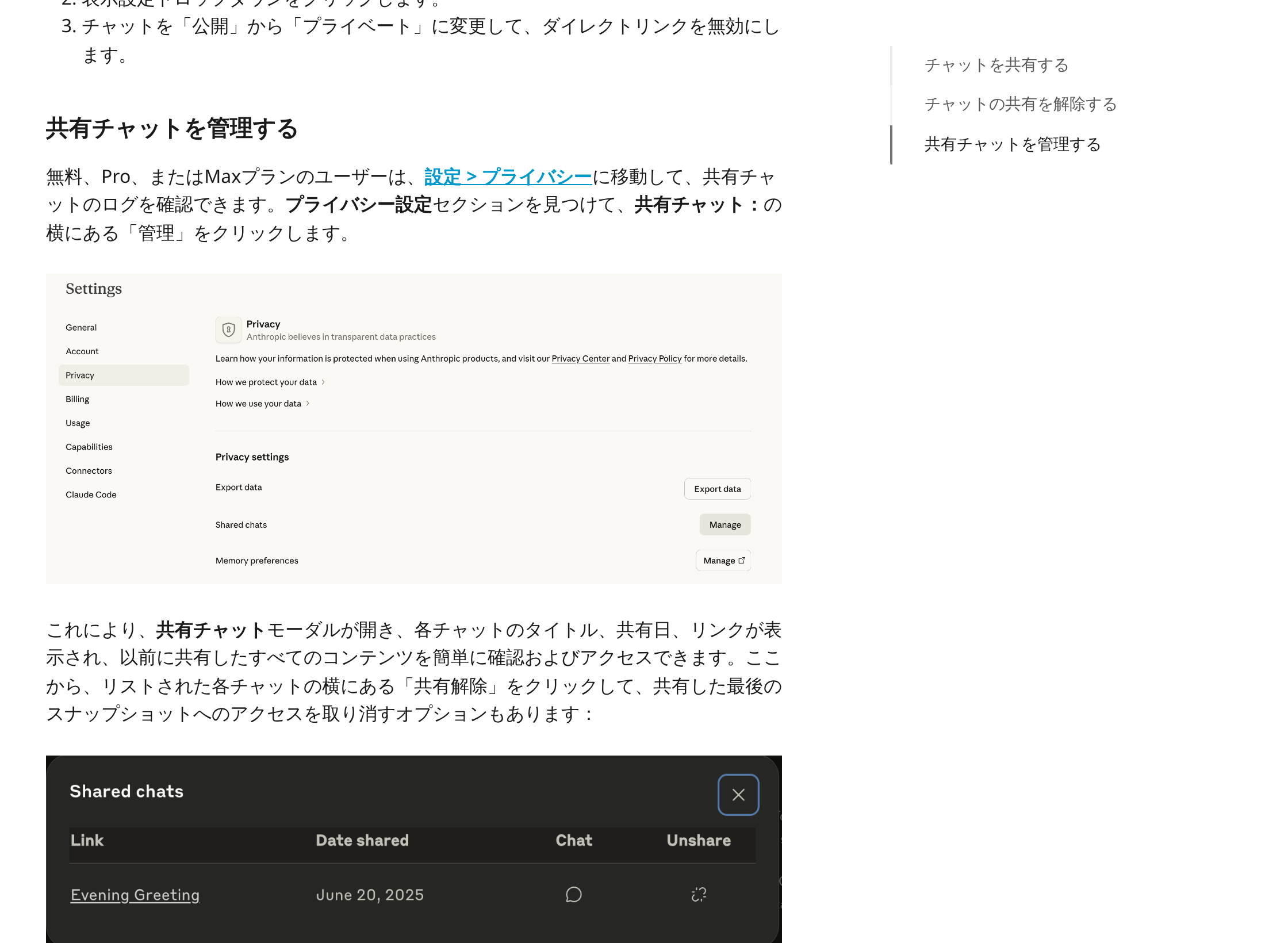Click the 共有チャットを管理する section heading

click(171, 128)
